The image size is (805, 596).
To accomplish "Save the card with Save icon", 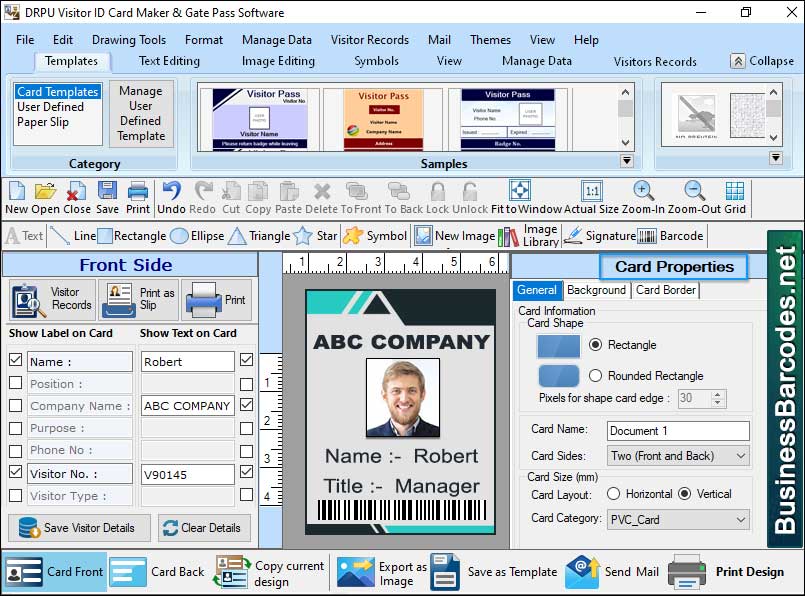I will coord(107,198).
